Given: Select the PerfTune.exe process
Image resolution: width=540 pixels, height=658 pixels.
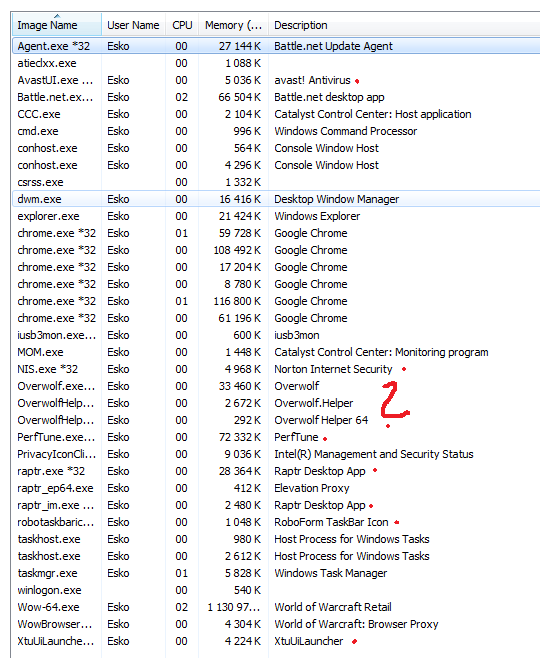Looking at the screenshot, I should tap(276, 437).
